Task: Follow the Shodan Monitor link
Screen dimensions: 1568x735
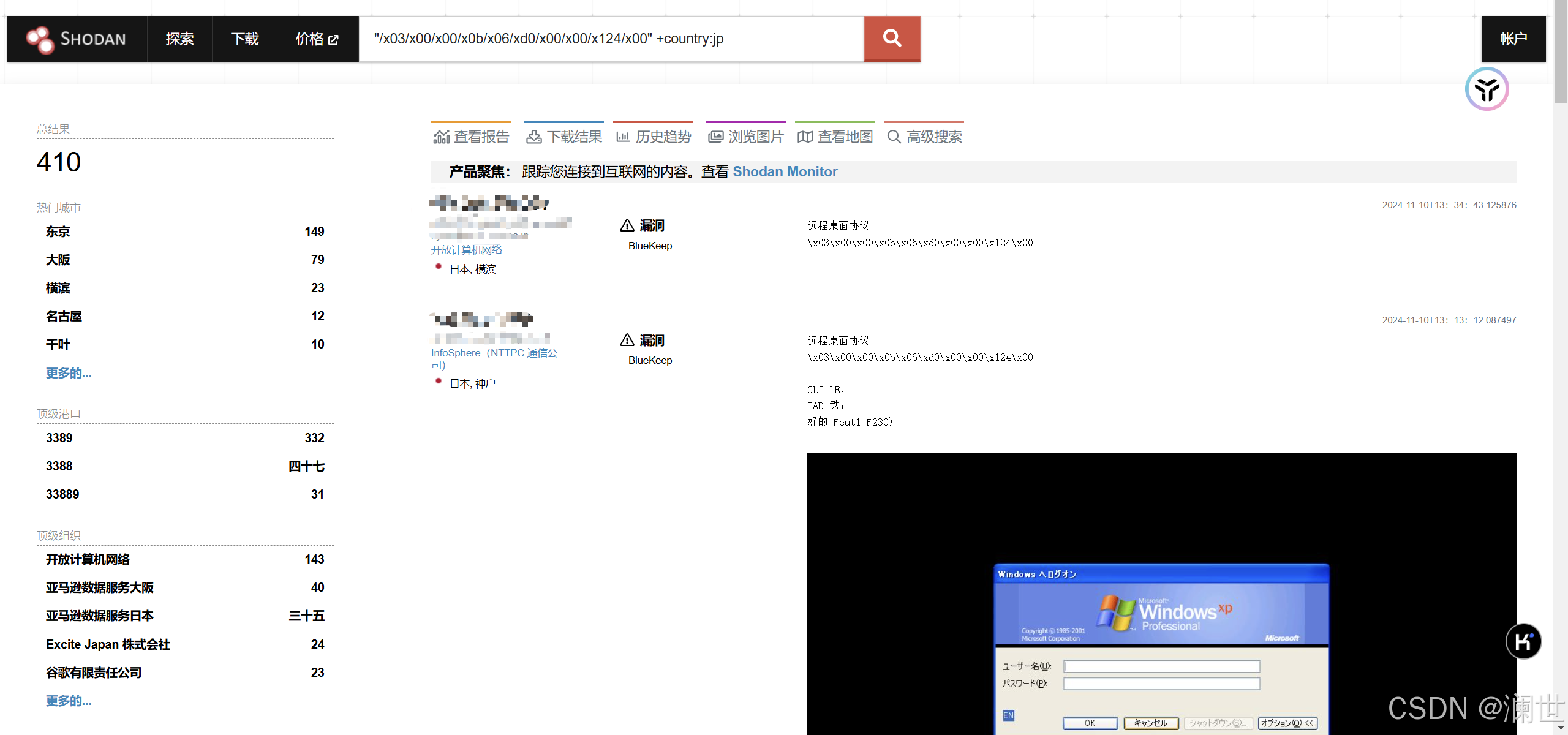Action: tap(785, 171)
